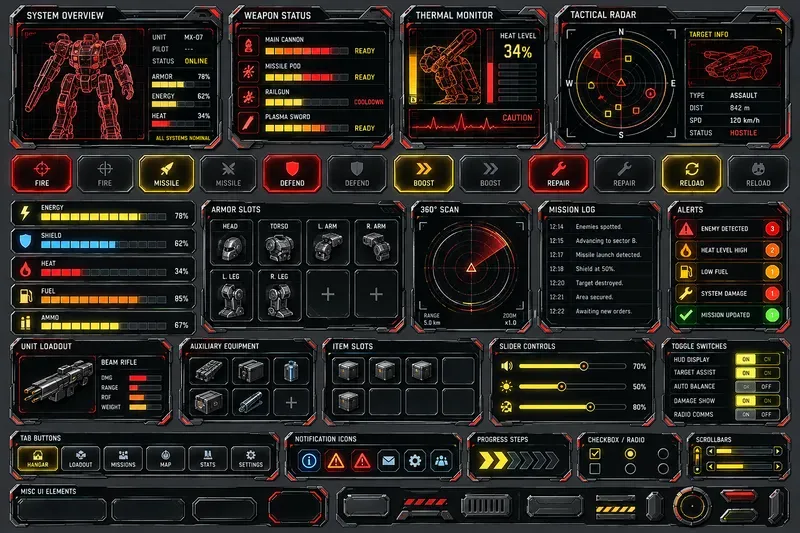Select the blue canister auxiliary equipment
The image size is (800, 533).
coord(291,370)
